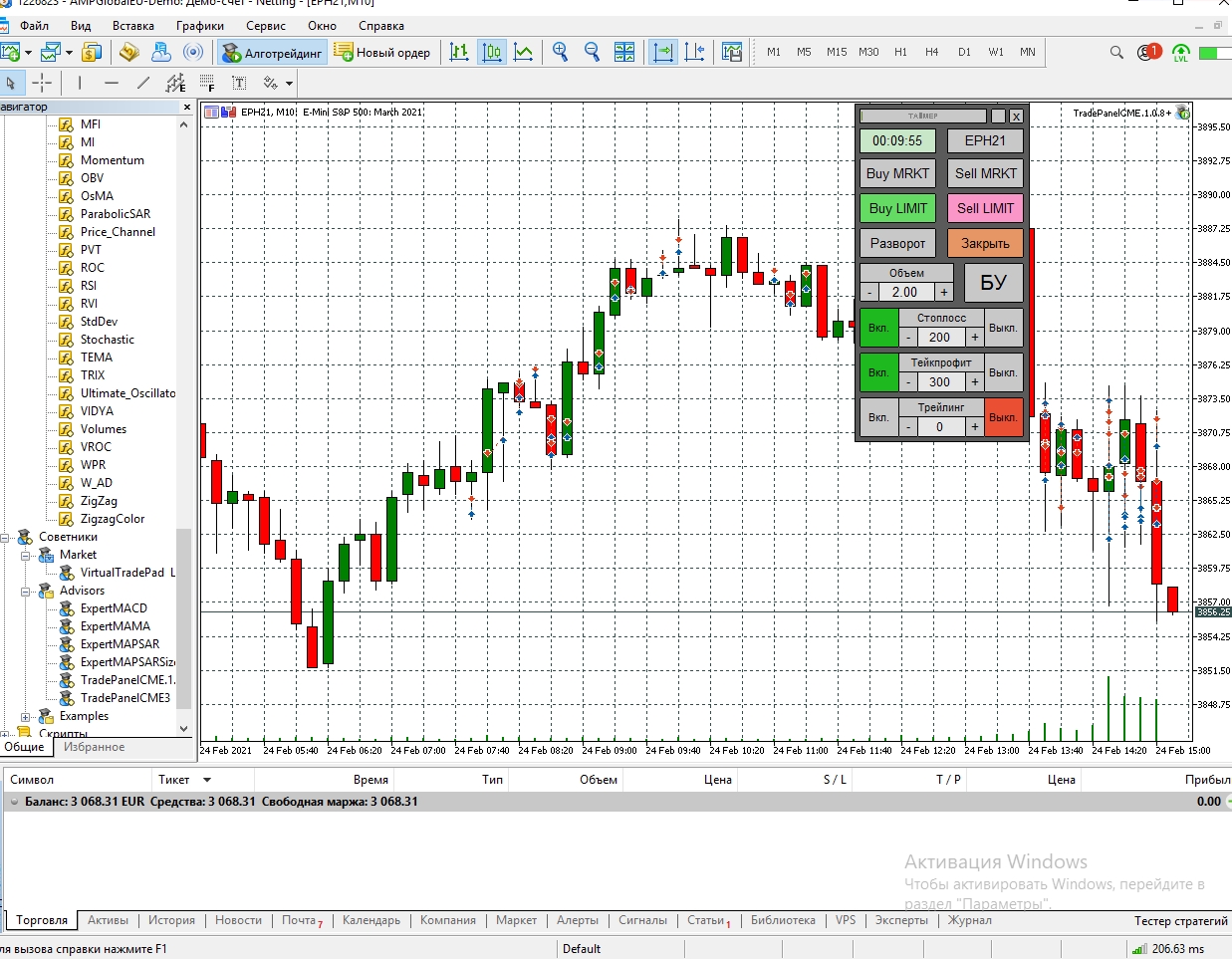Click the pink Sell LIMIT button
1232x959 pixels.
pos(985,208)
